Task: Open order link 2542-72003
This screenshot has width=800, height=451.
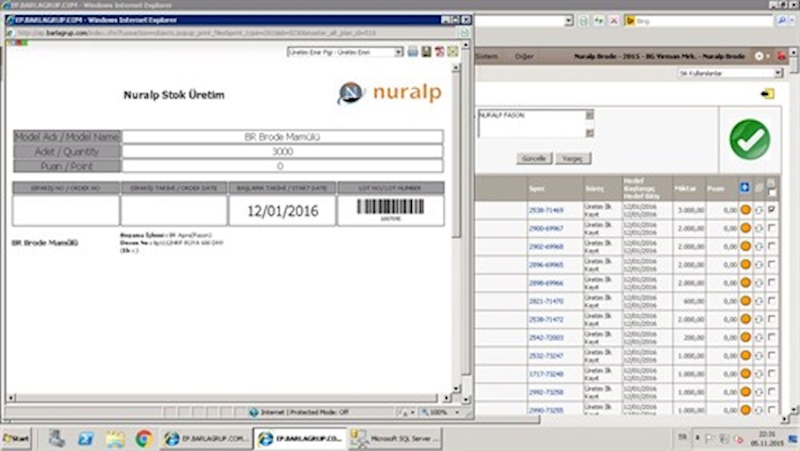Action: [x=546, y=337]
